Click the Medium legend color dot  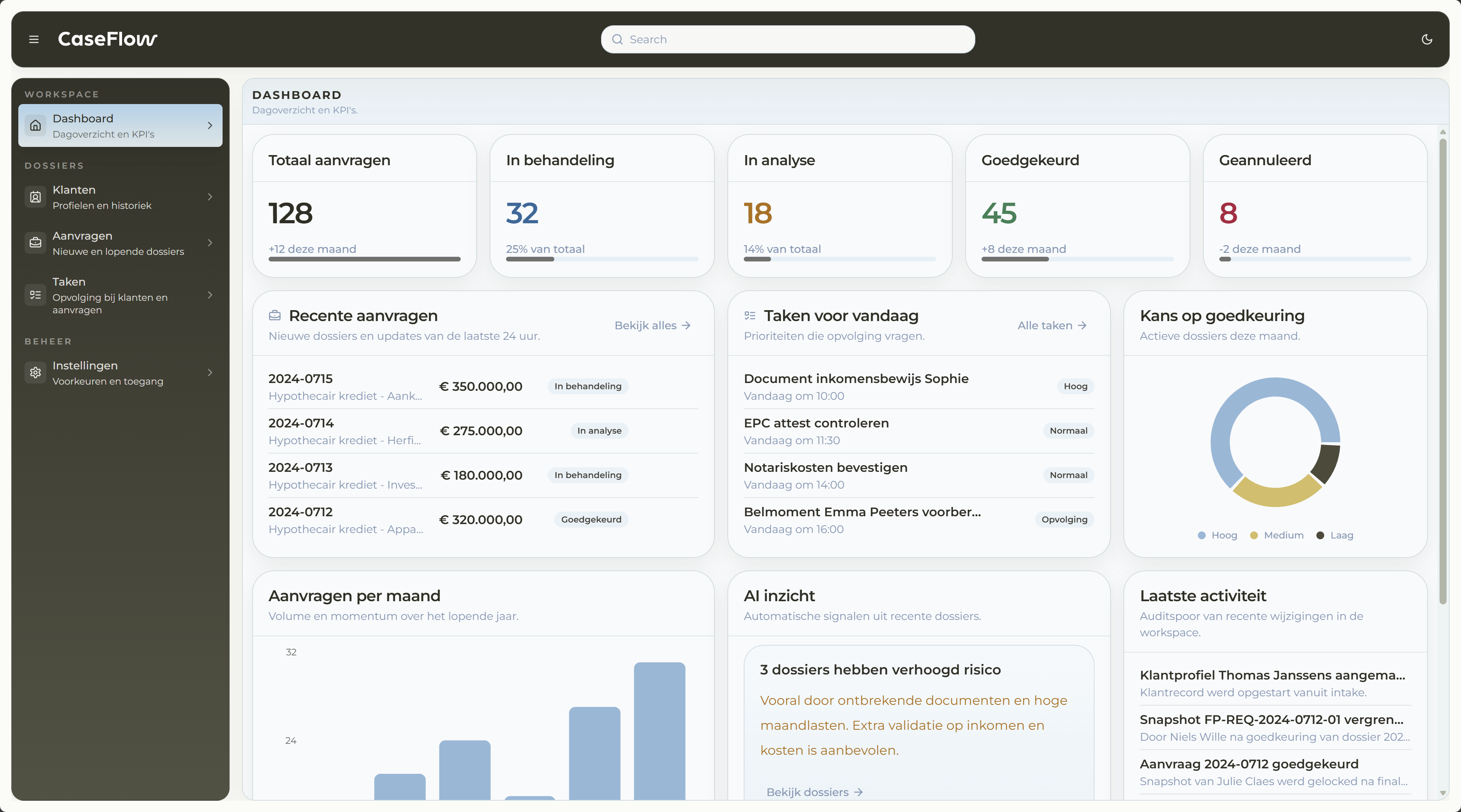(x=1253, y=535)
